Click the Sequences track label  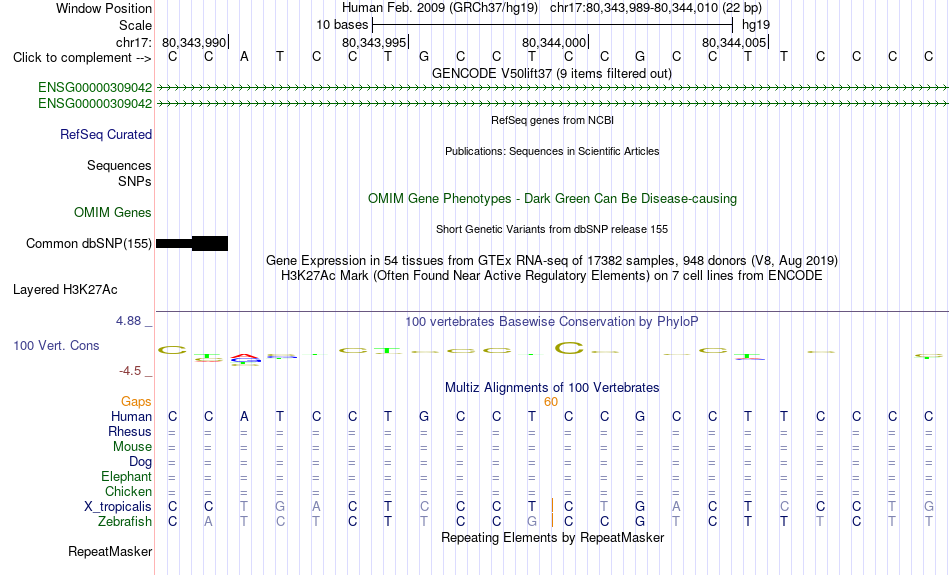click(x=119, y=165)
